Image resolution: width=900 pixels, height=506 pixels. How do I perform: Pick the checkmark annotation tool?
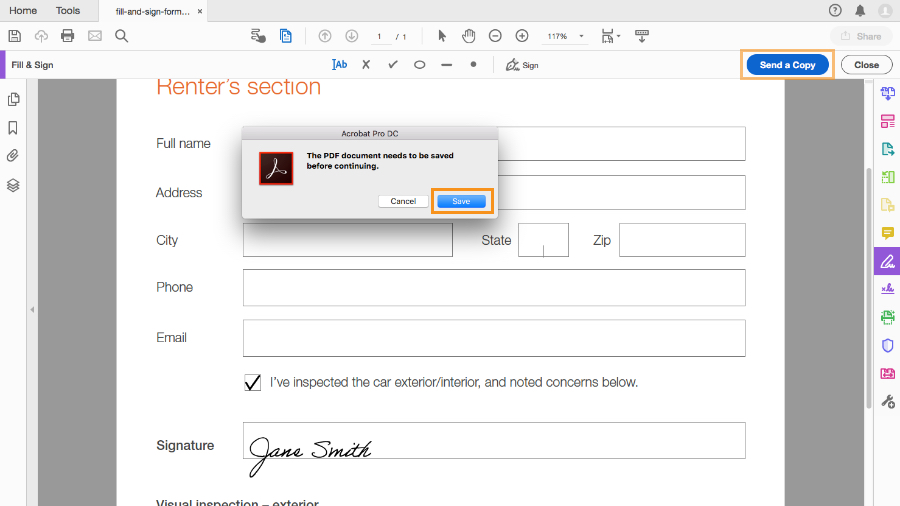(392, 64)
